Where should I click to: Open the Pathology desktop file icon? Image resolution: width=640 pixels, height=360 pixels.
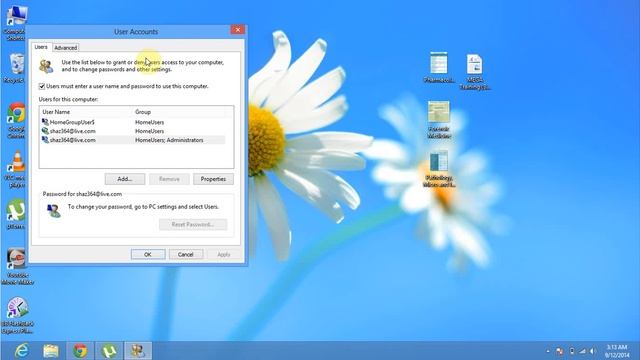coord(439,169)
